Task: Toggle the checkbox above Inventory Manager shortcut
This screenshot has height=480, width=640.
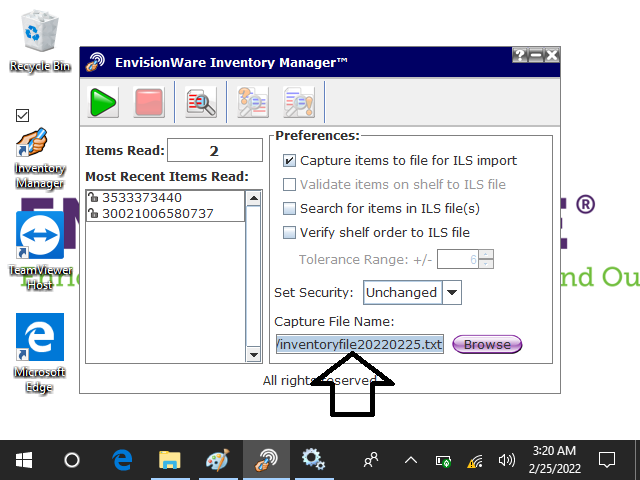Action: [22, 116]
